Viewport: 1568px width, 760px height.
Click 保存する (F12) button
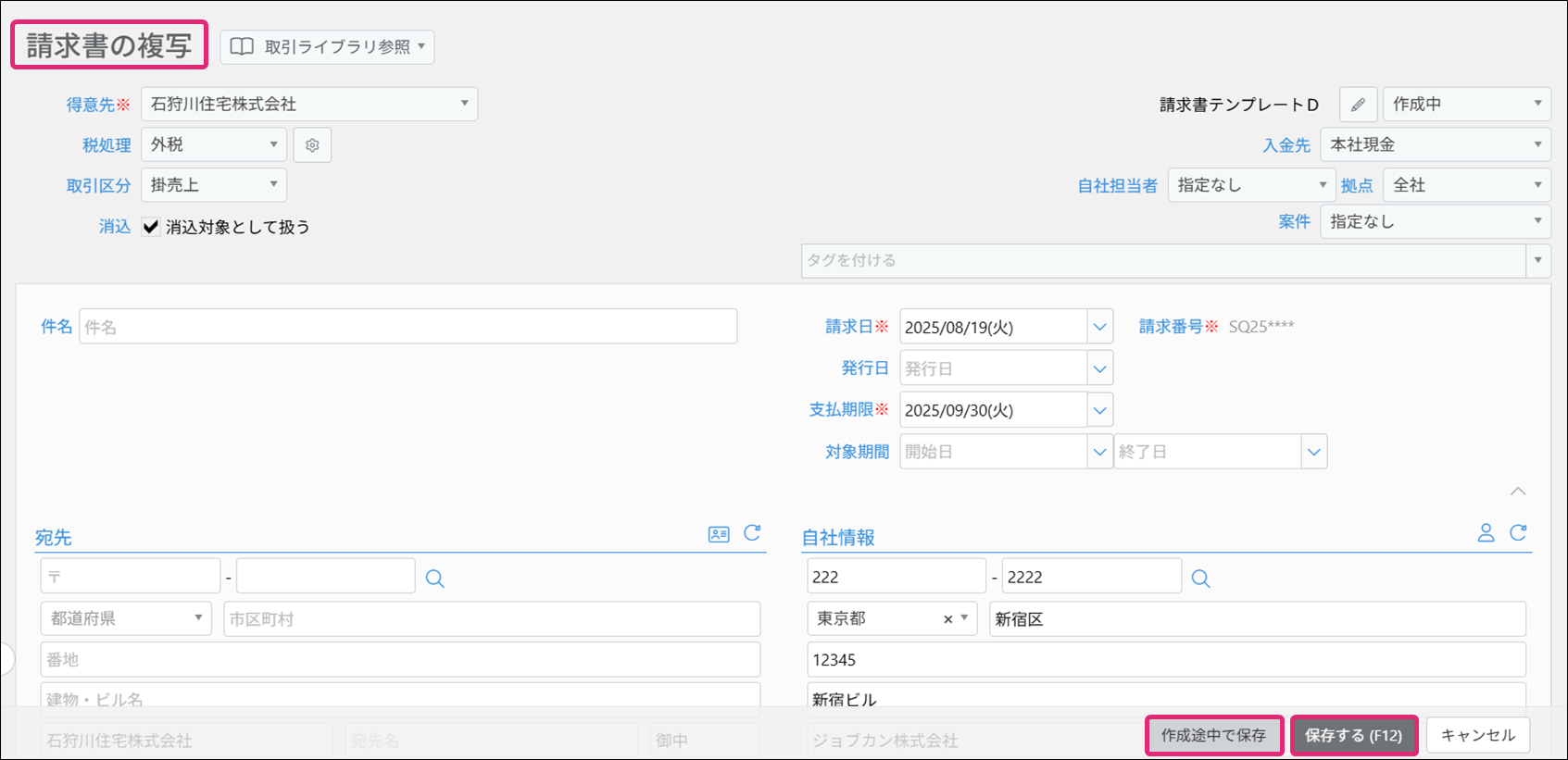1353,735
